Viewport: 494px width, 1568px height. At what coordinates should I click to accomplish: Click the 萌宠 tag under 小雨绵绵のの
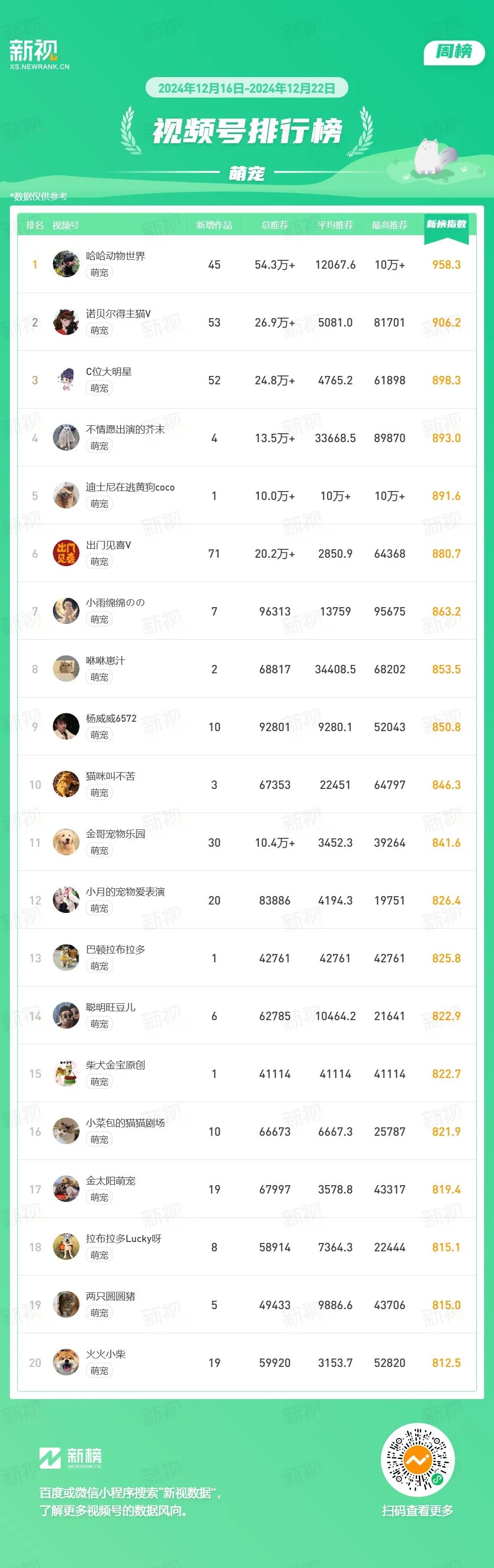[99, 619]
